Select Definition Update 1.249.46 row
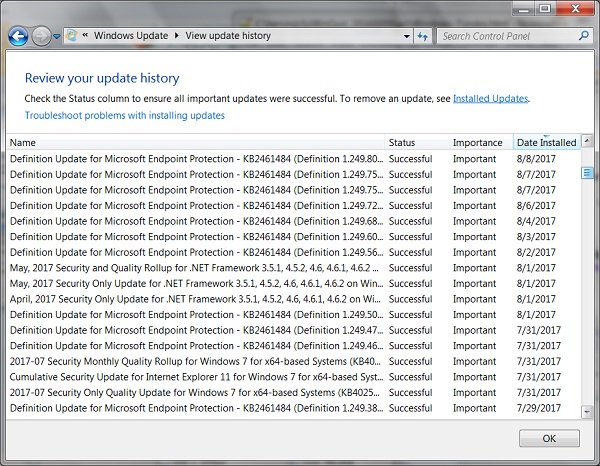Image resolution: width=600 pixels, height=466 pixels. (293, 346)
